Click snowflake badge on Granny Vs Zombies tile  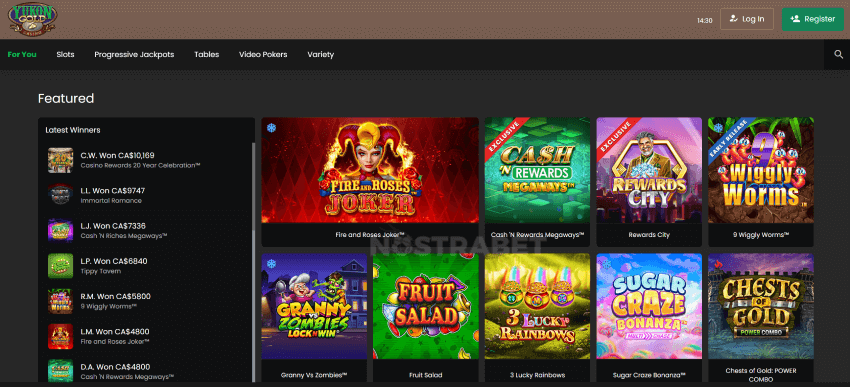click(x=272, y=263)
